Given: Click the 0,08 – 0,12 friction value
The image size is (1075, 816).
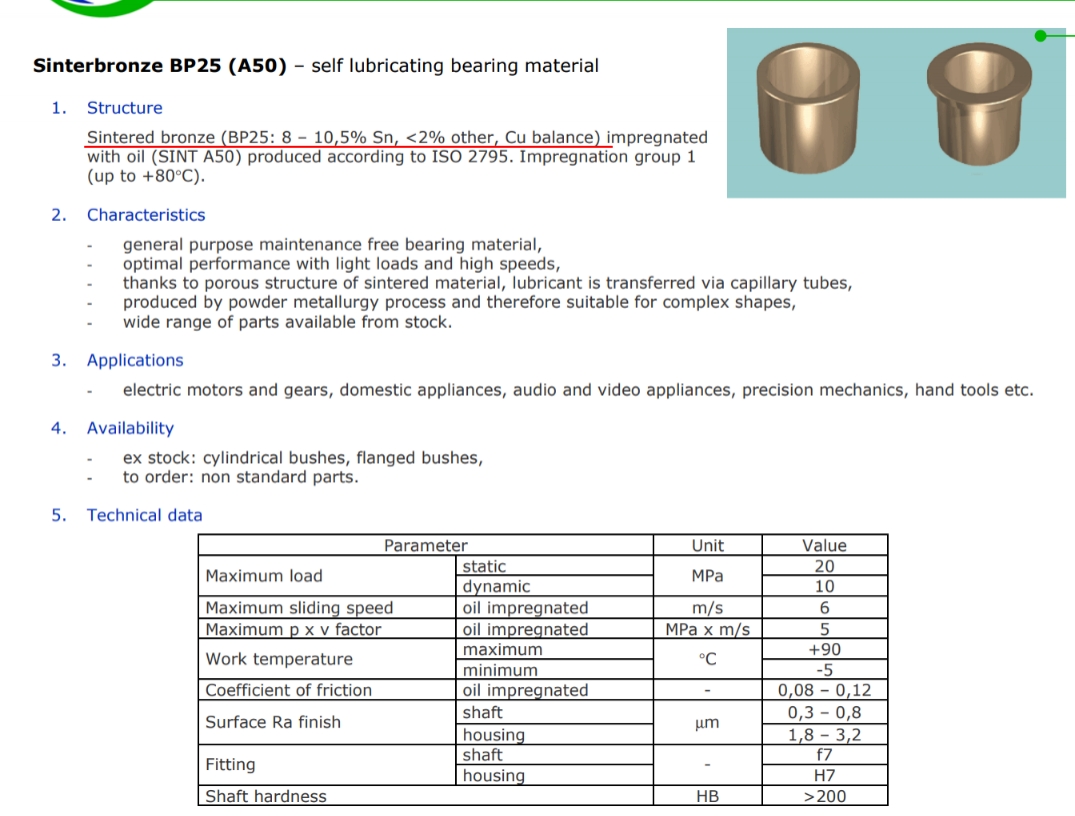Looking at the screenshot, I should click(x=825, y=690).
